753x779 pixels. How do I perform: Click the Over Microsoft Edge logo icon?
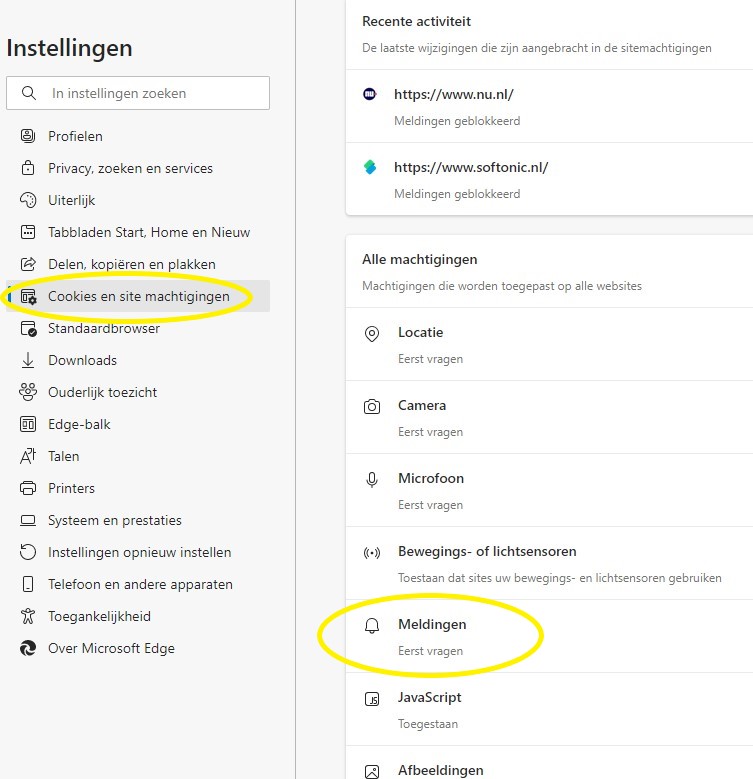tap(28, 648)
